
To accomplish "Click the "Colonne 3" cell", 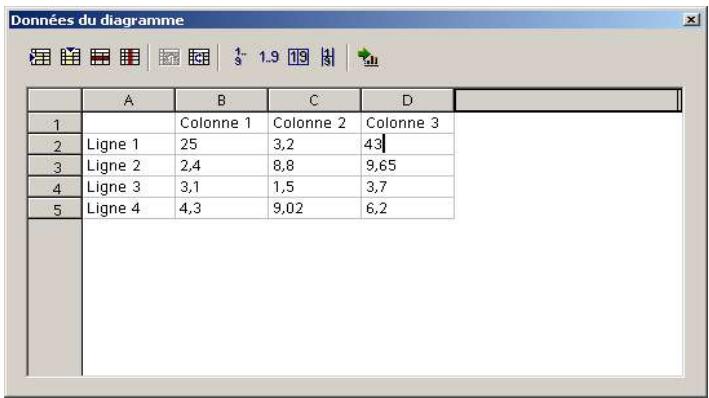I will click(407, 123).
